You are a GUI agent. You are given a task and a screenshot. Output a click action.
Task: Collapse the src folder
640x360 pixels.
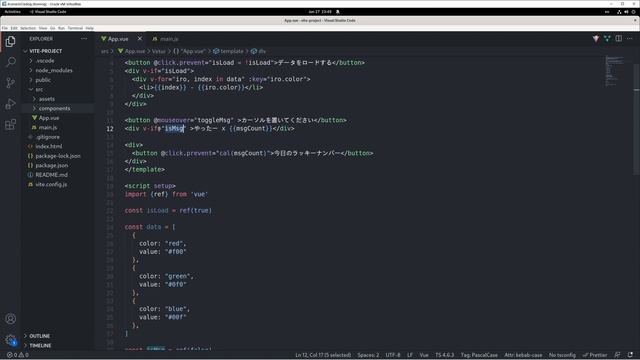point(39,89)
